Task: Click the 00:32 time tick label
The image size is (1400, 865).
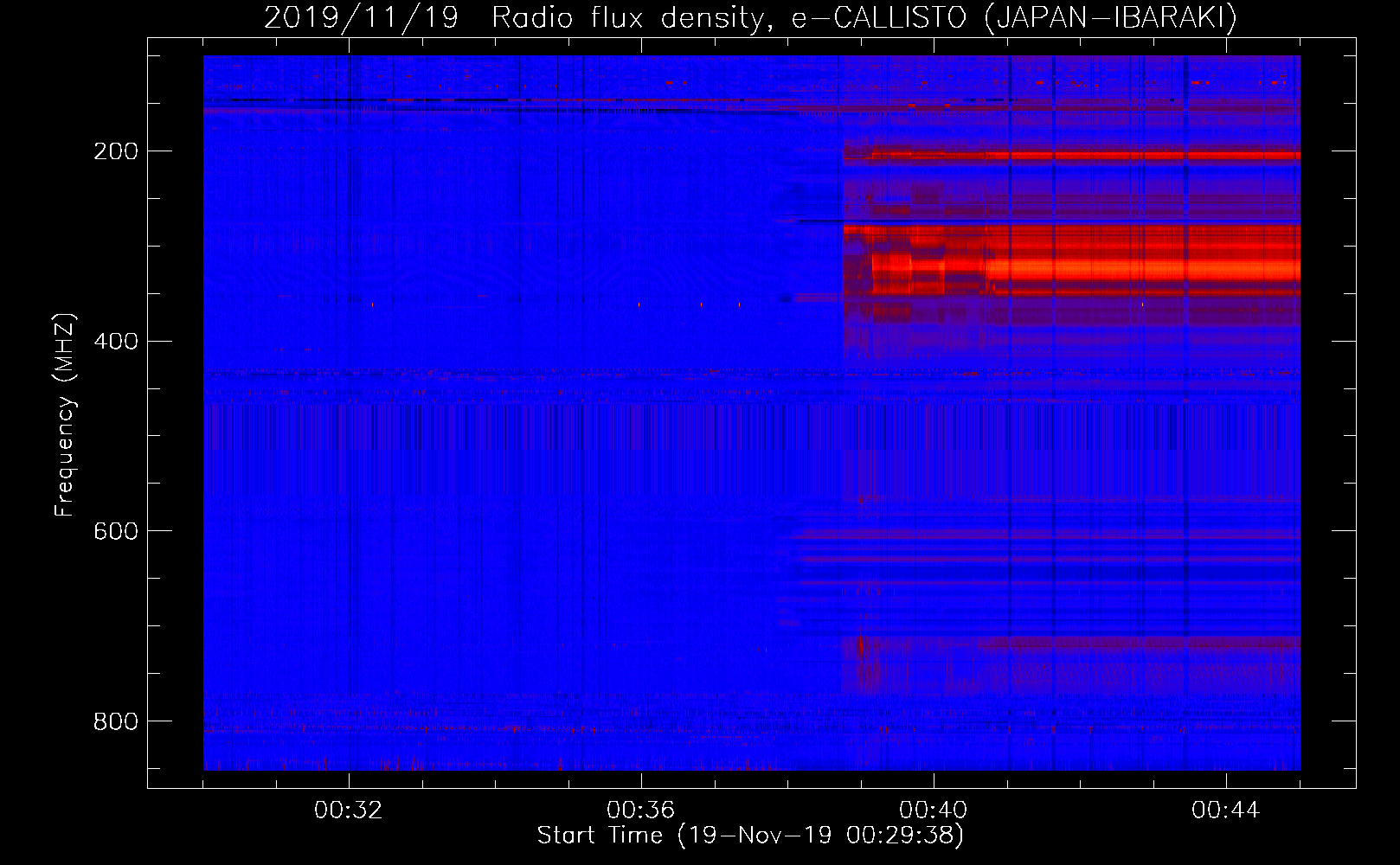Action: pyautogui.click(x=349, y=811)
